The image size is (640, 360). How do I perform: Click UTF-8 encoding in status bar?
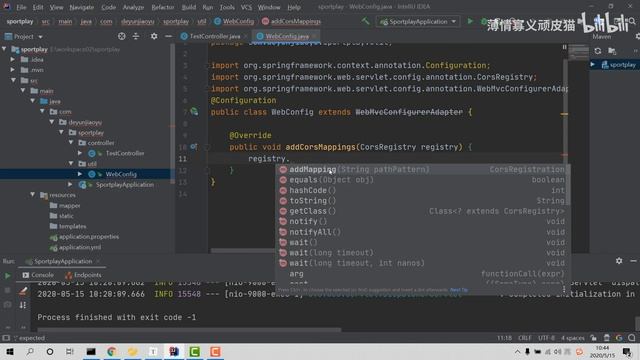click(x=546, y=338)
